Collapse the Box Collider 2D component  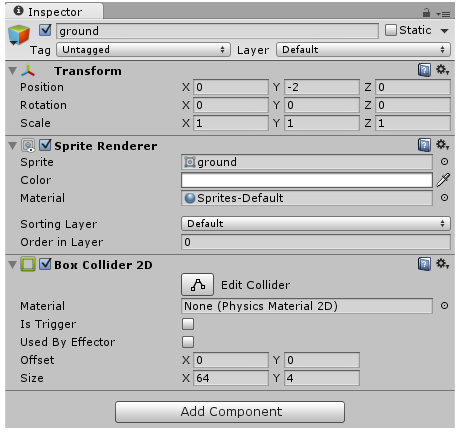coord(13,265)
